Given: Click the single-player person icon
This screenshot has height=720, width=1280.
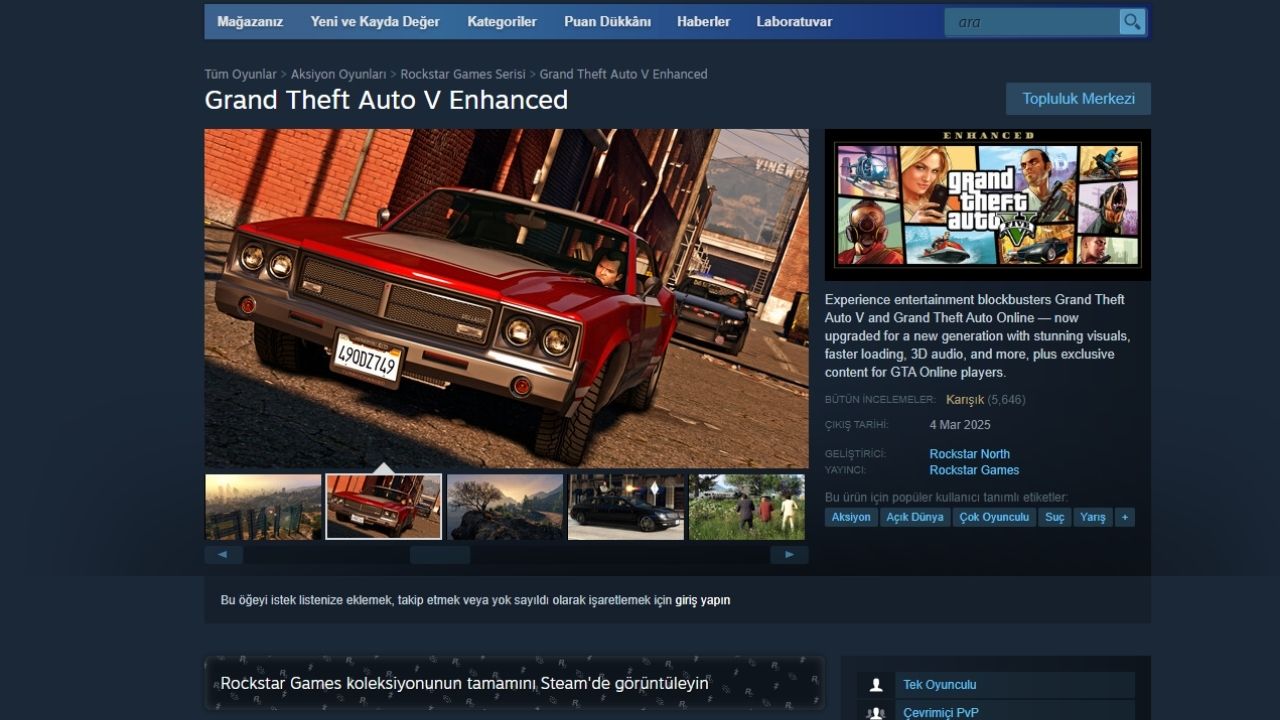Looking at the screenshot, I should pos(876,685).
